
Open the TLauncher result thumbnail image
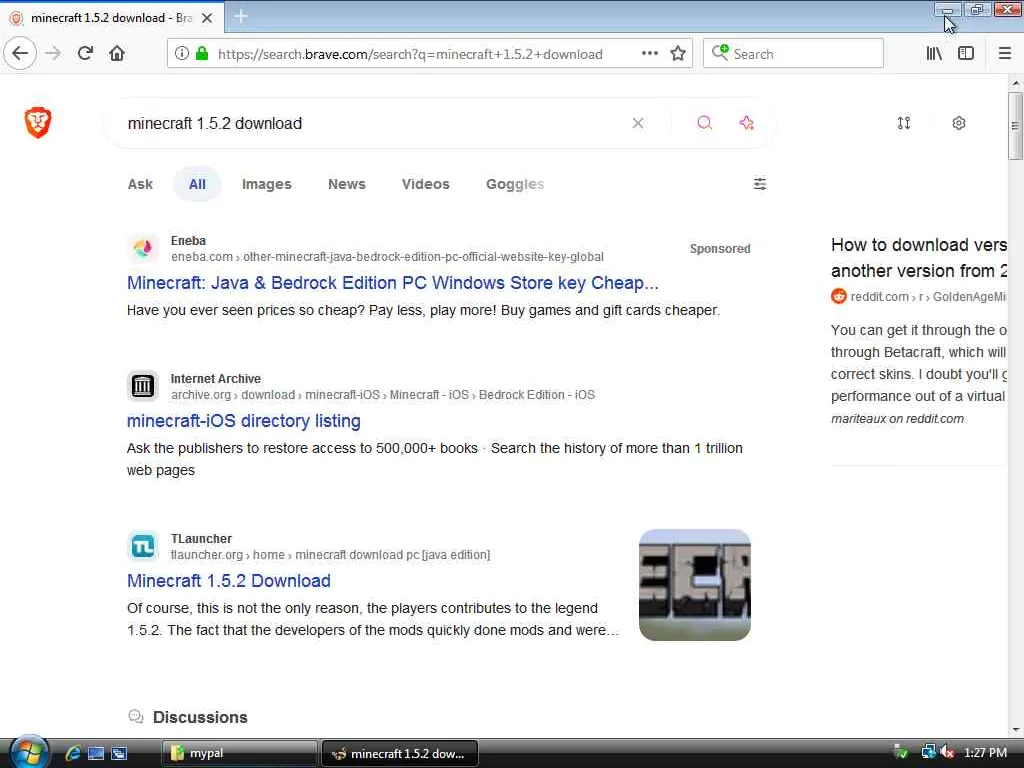pos(695,584)
